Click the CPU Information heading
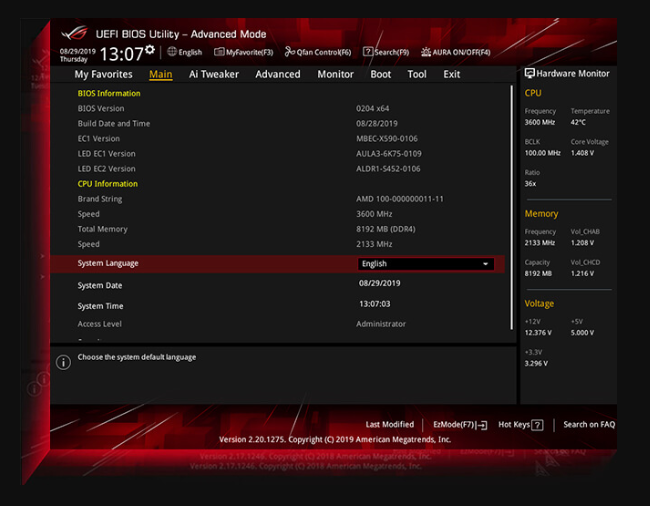650x506 pixels. point(108,184)
